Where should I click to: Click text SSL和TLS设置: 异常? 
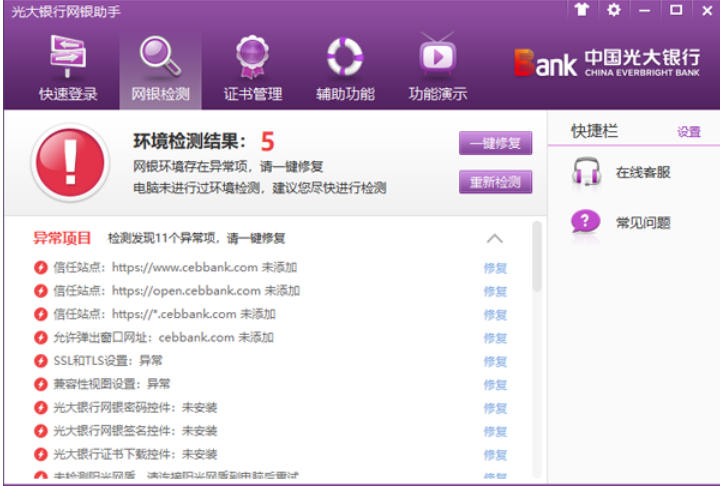(108, 361)
